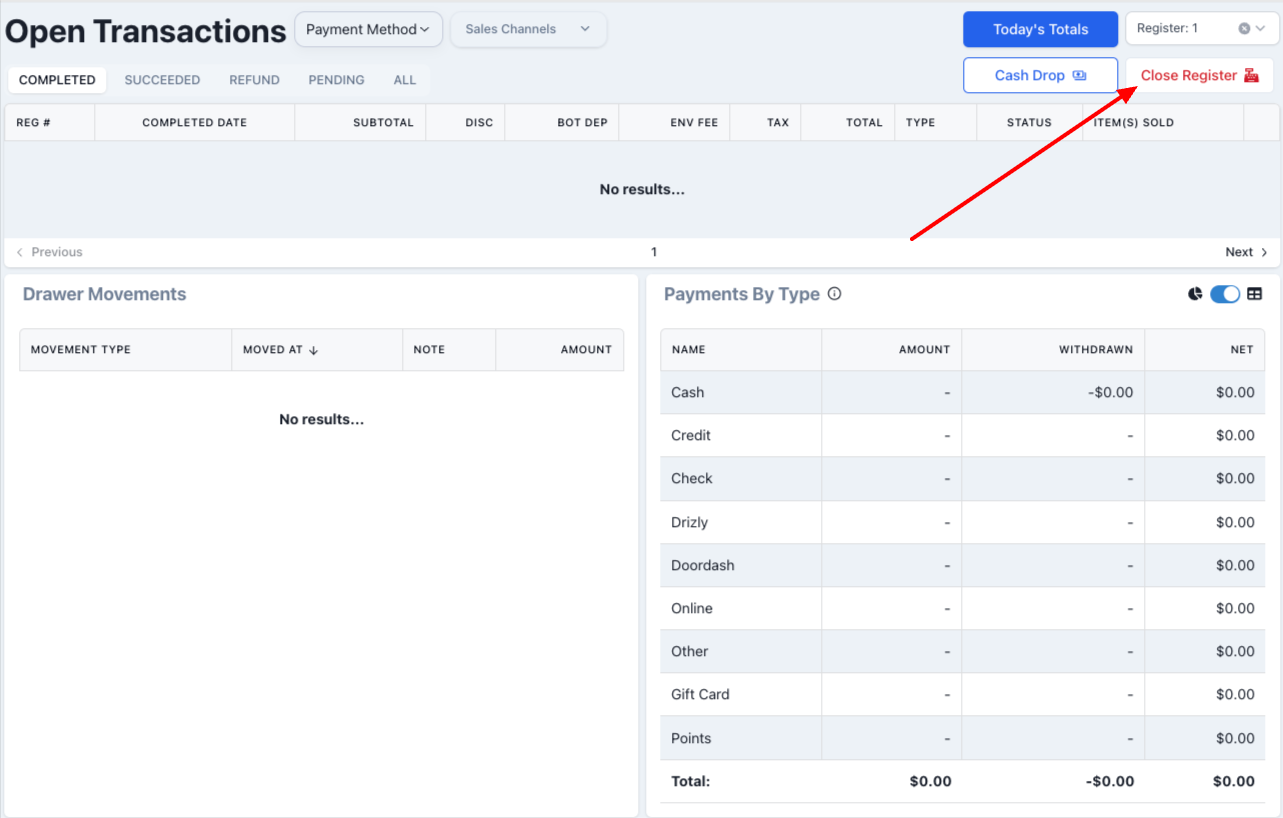
Task: Click the table view icon
Action: [x=1254, y=294]
